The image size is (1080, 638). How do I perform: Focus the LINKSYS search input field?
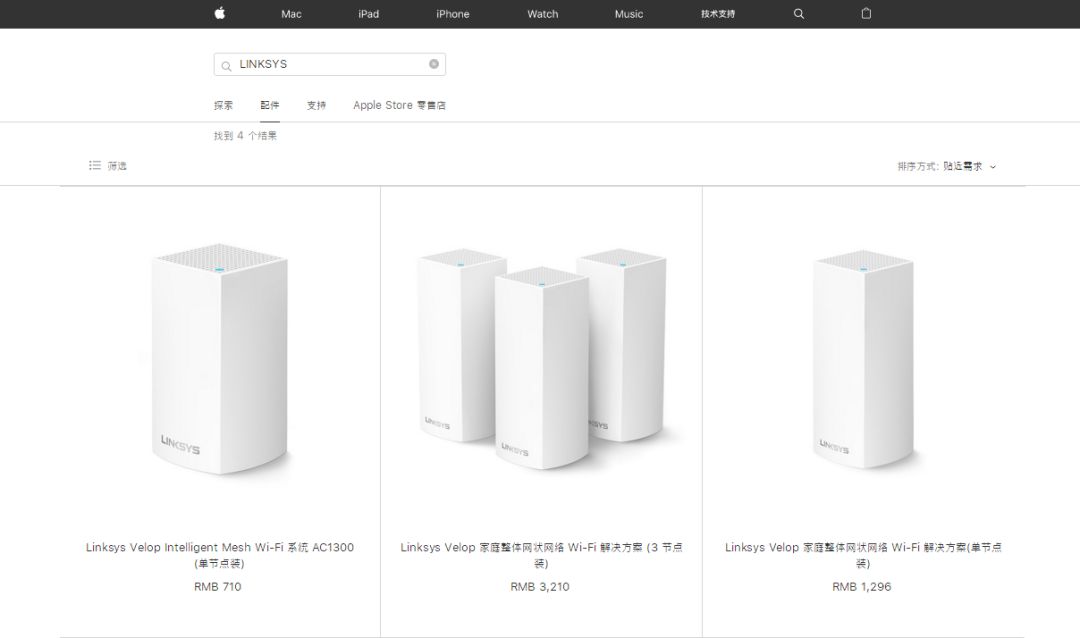pyautogui.click(x=329, y=64)
